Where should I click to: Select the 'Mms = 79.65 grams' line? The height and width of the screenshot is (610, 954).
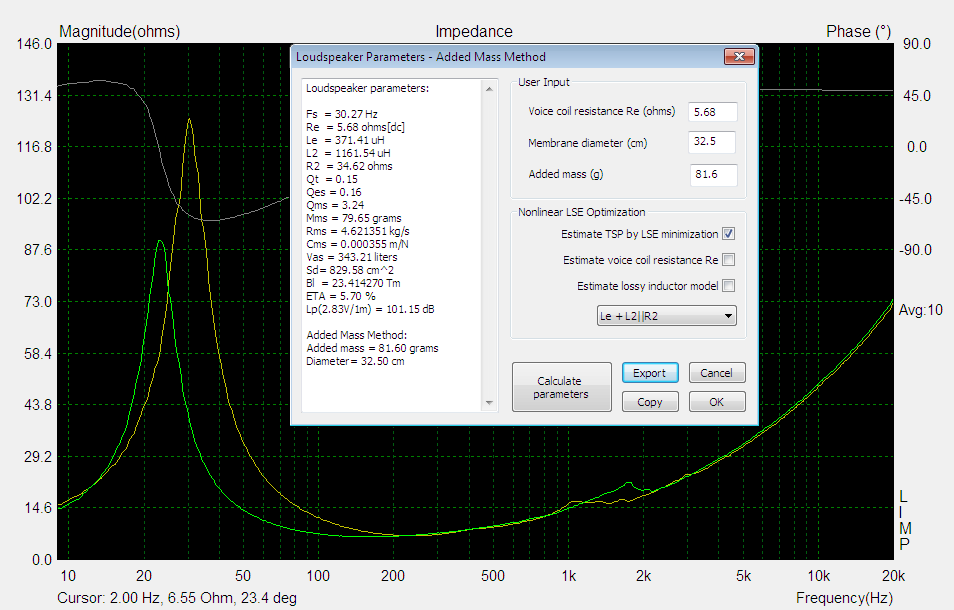tap(354, 218)
